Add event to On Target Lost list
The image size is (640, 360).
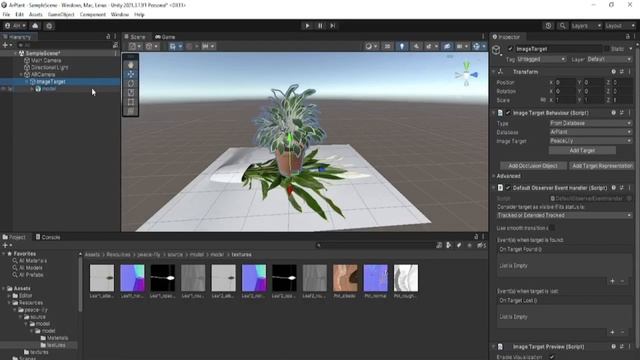(612, 332)
